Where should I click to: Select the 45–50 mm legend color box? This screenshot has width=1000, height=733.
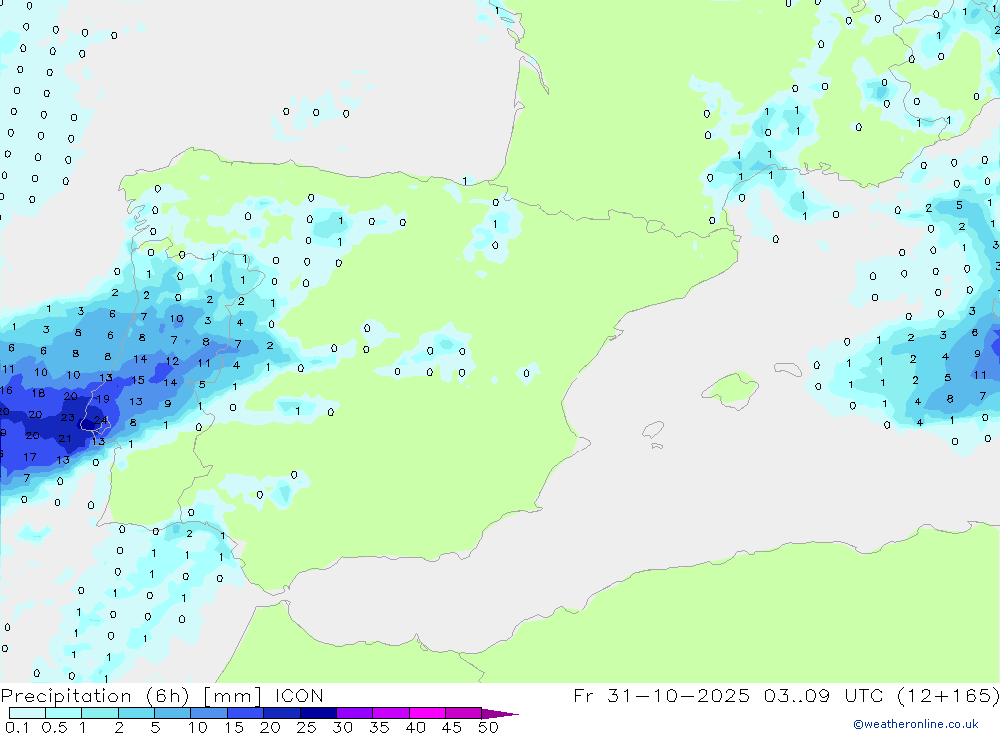coord(464,713)
